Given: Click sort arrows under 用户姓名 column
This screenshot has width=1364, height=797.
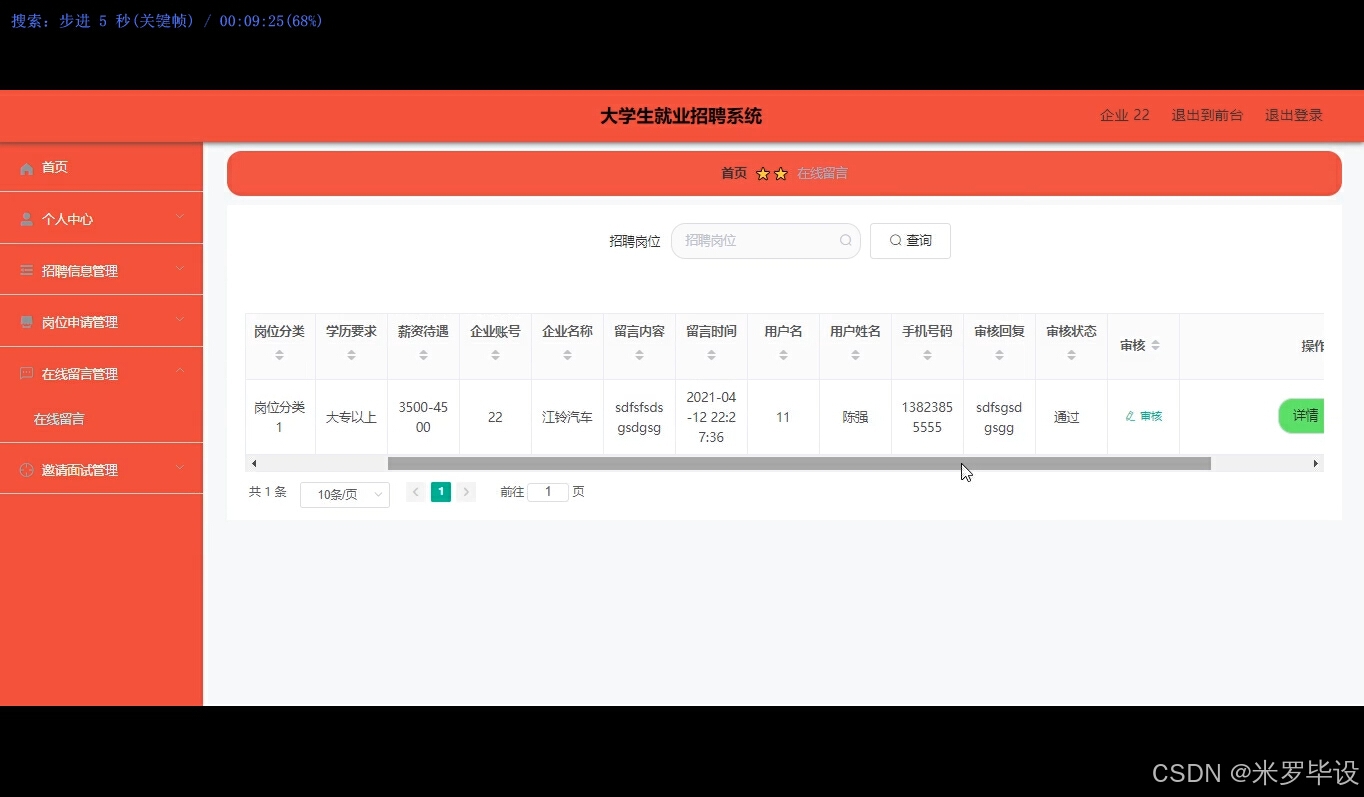Looking at the screenshot, I should click(x=855, y=355).
